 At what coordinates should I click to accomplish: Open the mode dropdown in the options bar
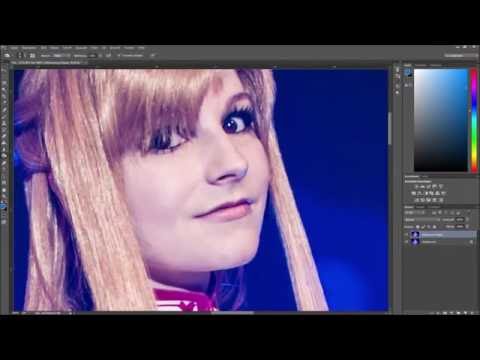(62, 55)
